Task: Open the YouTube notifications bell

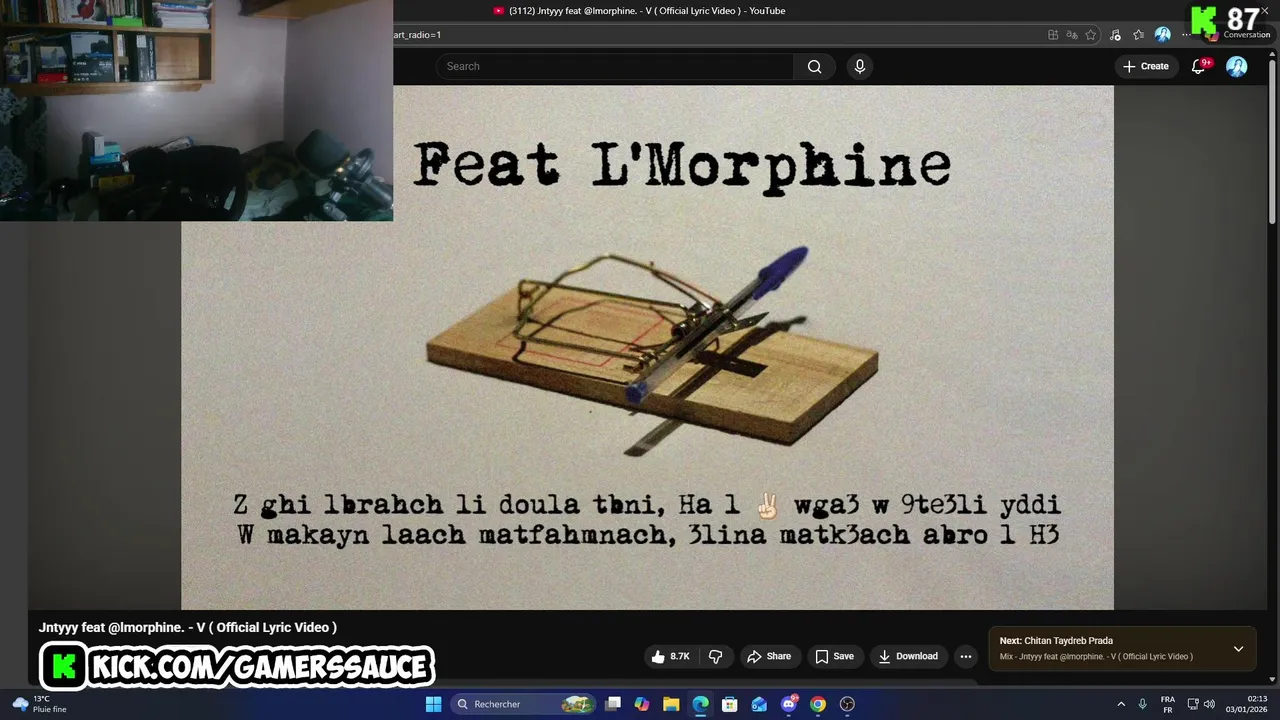Action: pos(1199,66)
